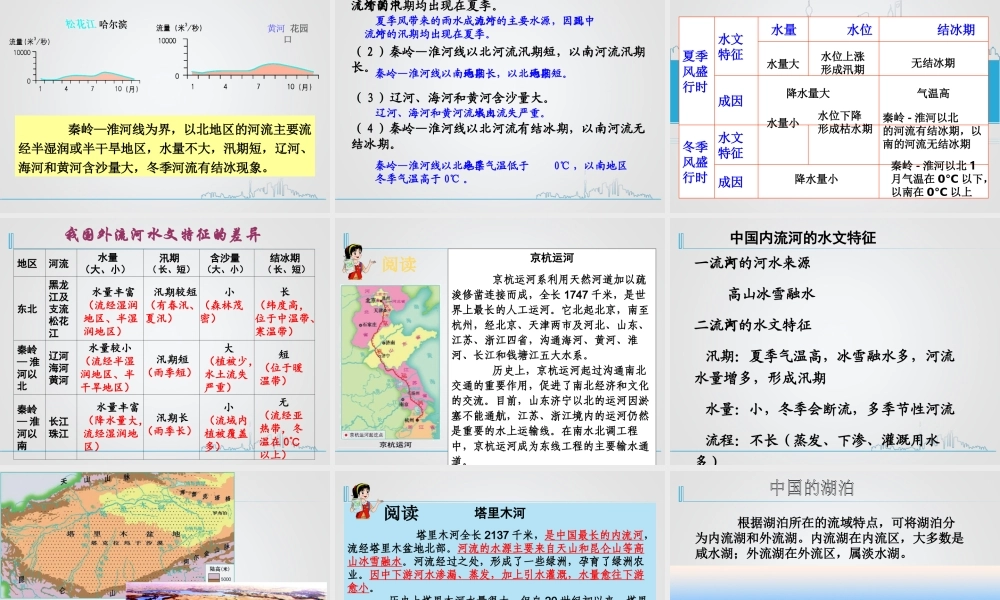Click the 京杭运河 route map image
This screenshot has height=600, width=1000.
point(390,362)
